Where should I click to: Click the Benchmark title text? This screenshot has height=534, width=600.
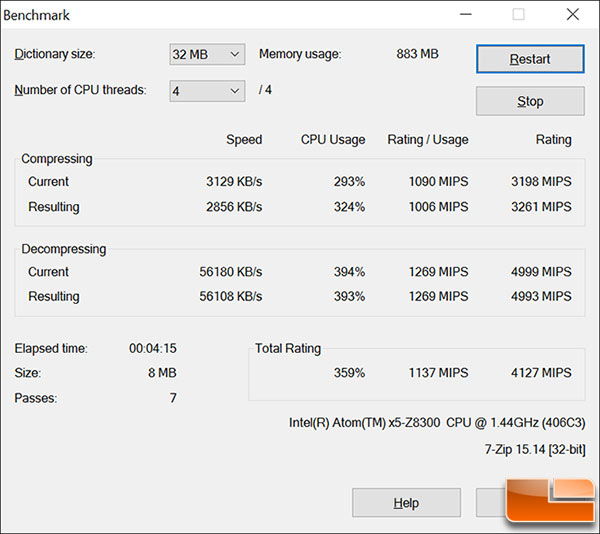tap(36, 15)
